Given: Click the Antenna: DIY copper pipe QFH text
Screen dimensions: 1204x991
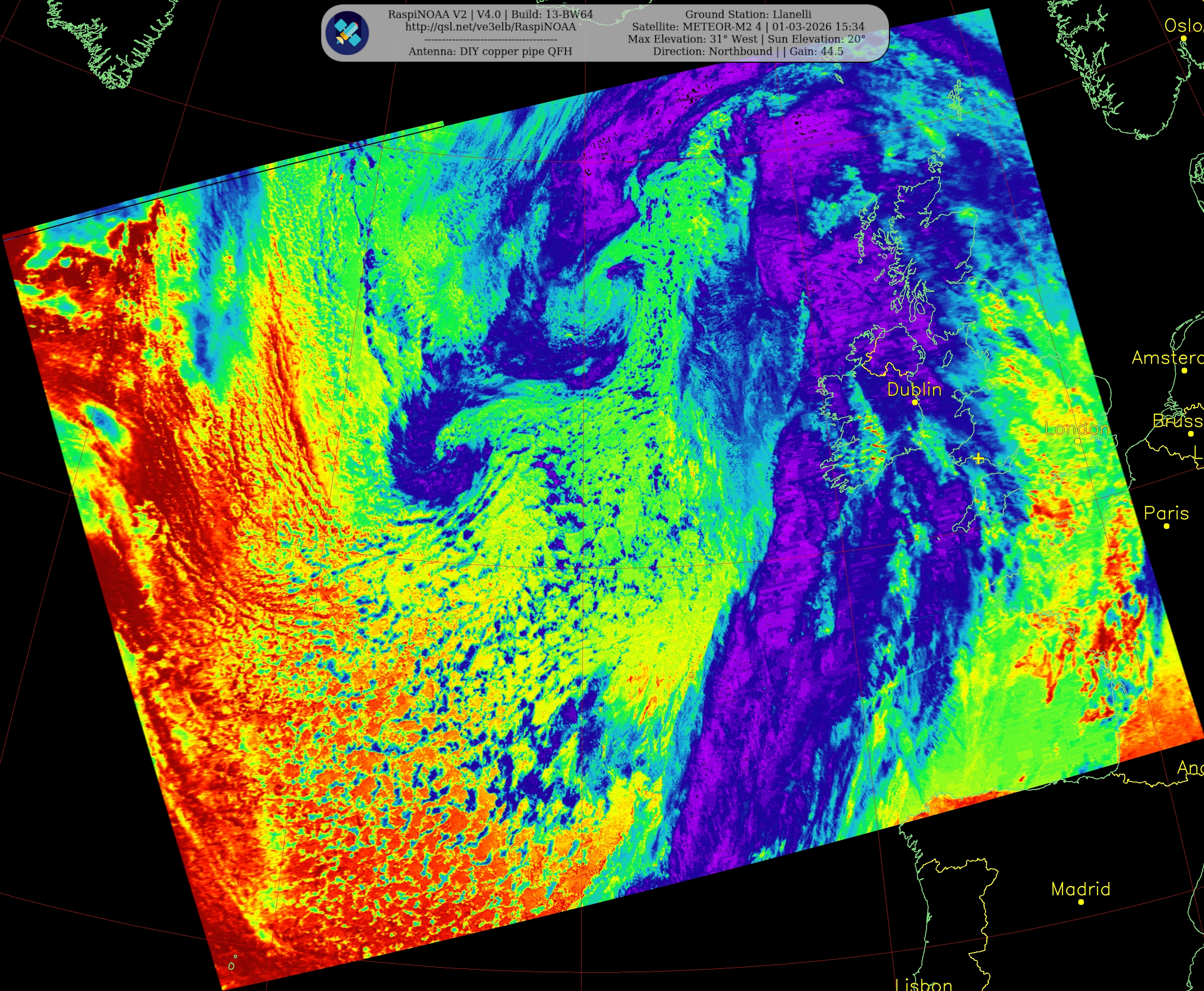Looking at the screenshot, I should [490, 52].
